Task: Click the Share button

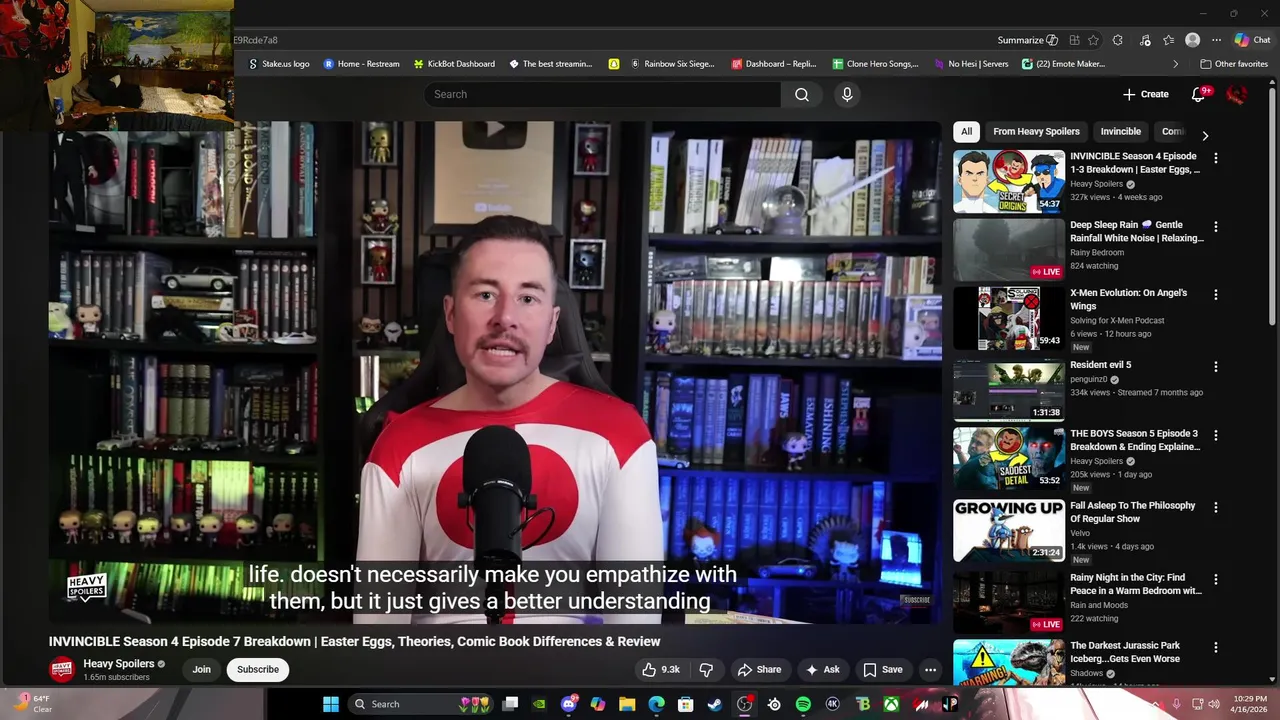Action: click(759, 670)
